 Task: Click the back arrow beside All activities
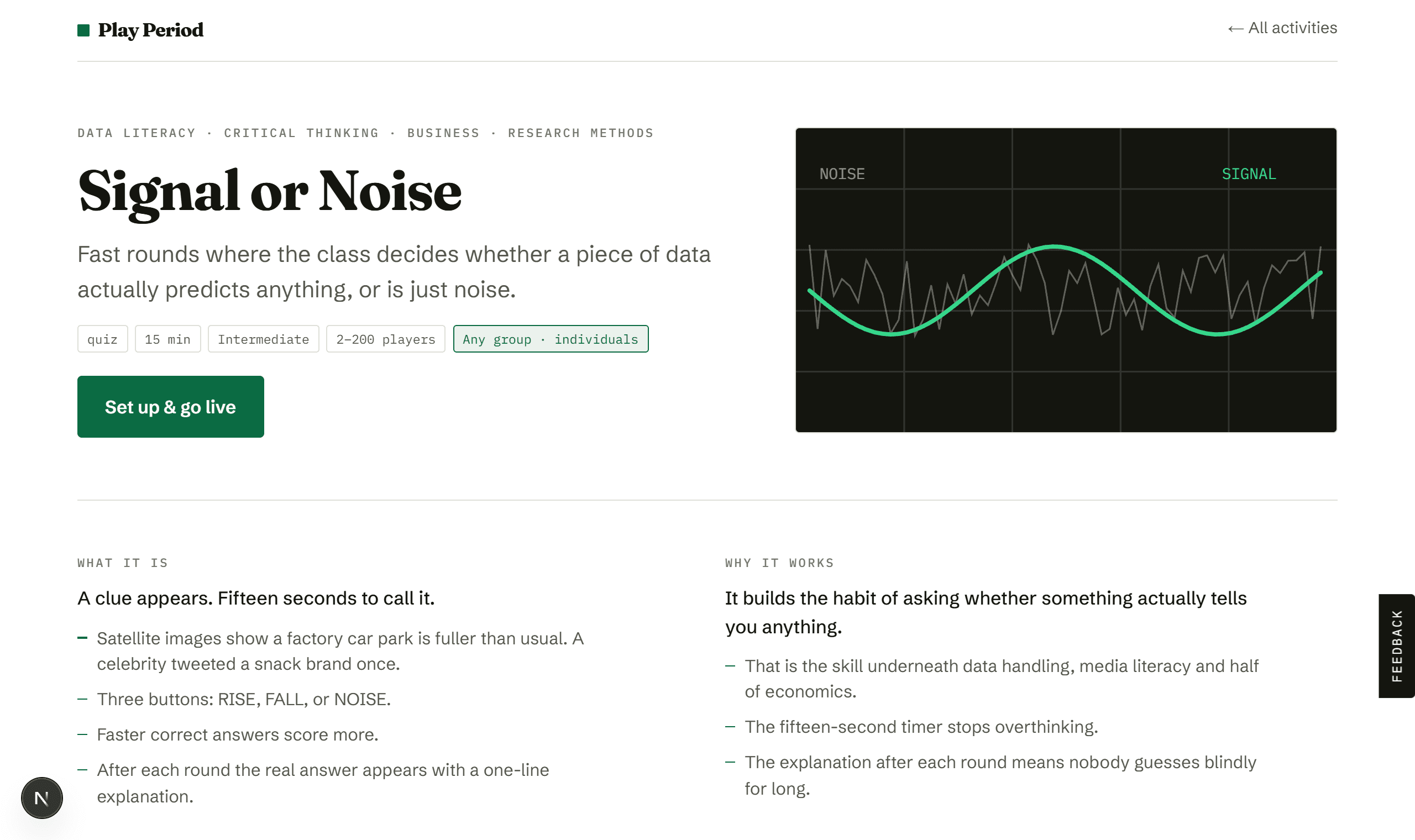click(1235, 28)
